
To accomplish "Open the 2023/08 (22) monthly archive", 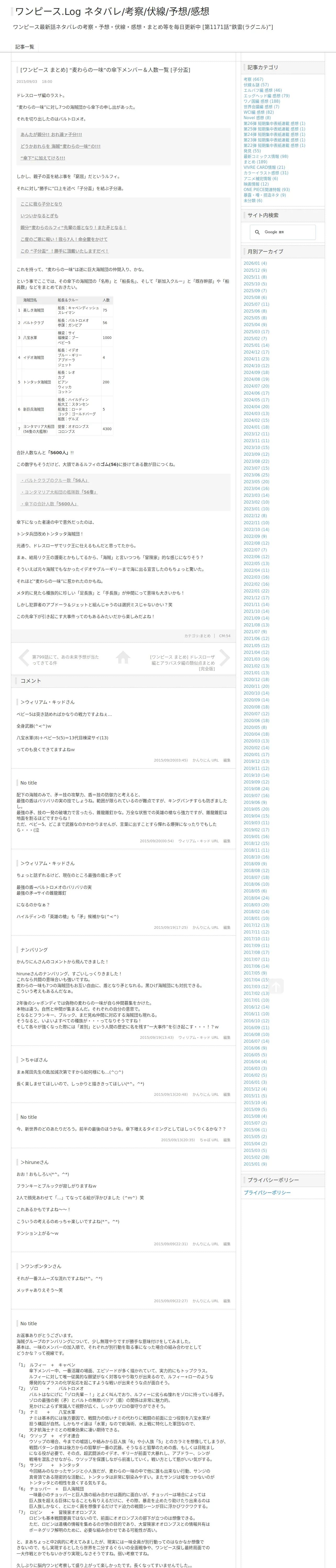I will (x=256, y=462).
